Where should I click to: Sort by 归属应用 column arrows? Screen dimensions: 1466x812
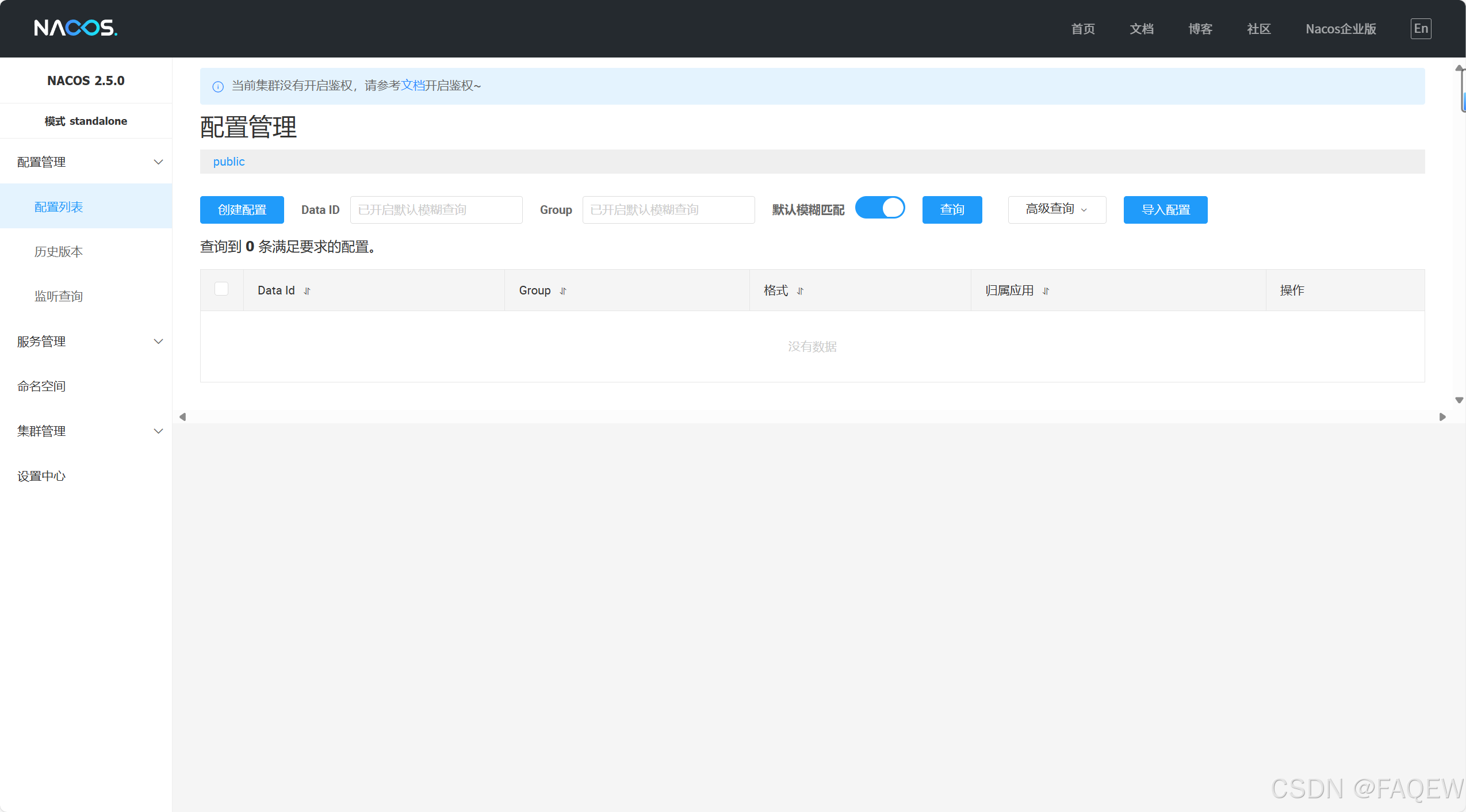1046,291
